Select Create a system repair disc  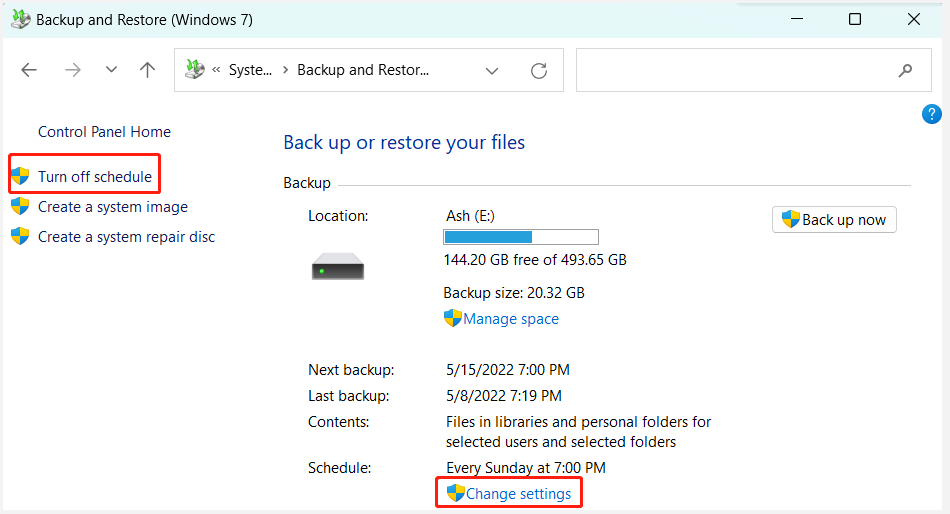tap(126, 237)
